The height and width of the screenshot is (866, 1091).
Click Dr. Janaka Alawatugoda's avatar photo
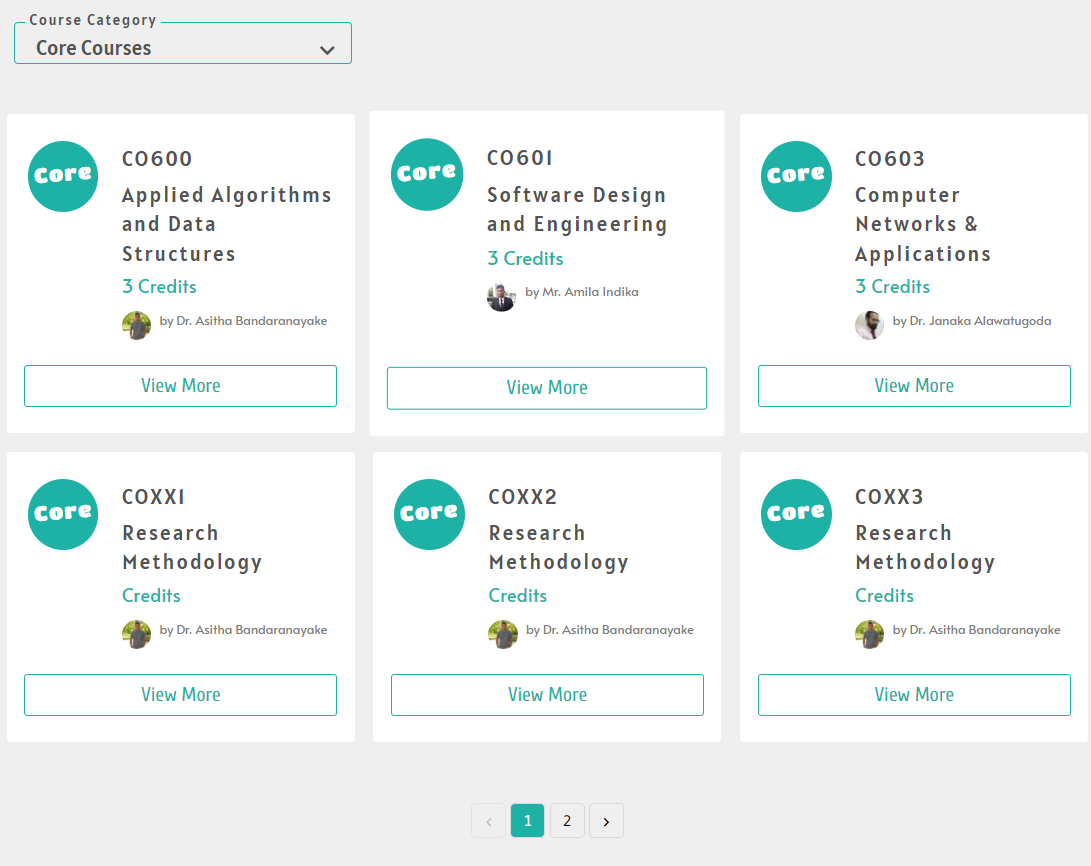coord(870,326)
